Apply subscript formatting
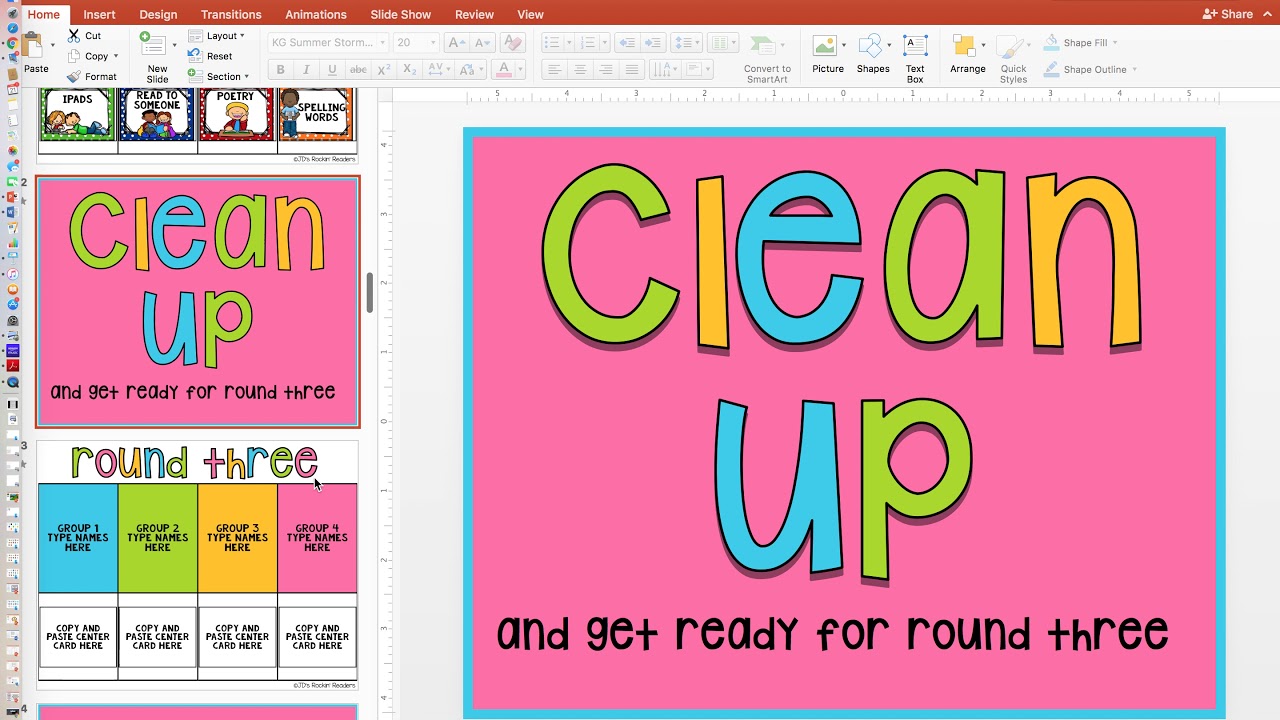Image resolution: width=1280 pixels, height=720 pixels. click(409, 70)
